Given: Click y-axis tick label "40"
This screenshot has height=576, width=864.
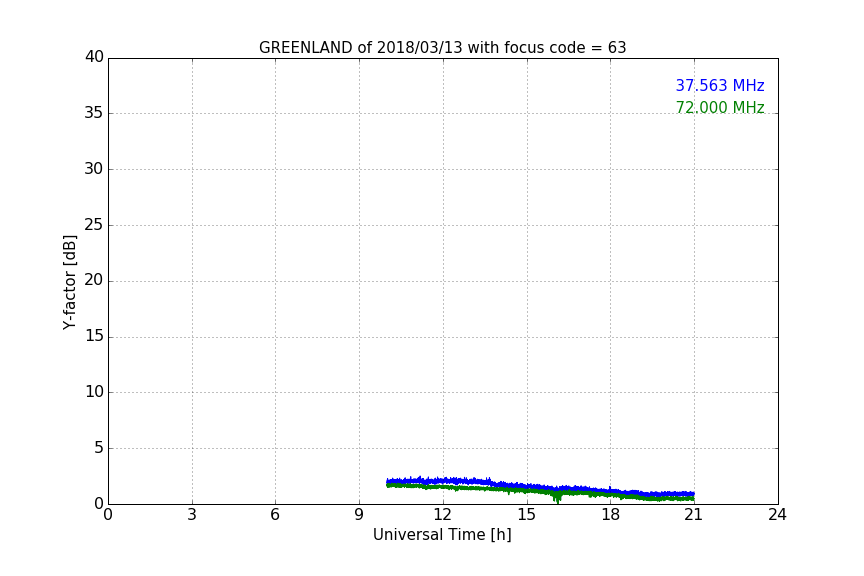Looking at the screenshot, I should (94, 57).
